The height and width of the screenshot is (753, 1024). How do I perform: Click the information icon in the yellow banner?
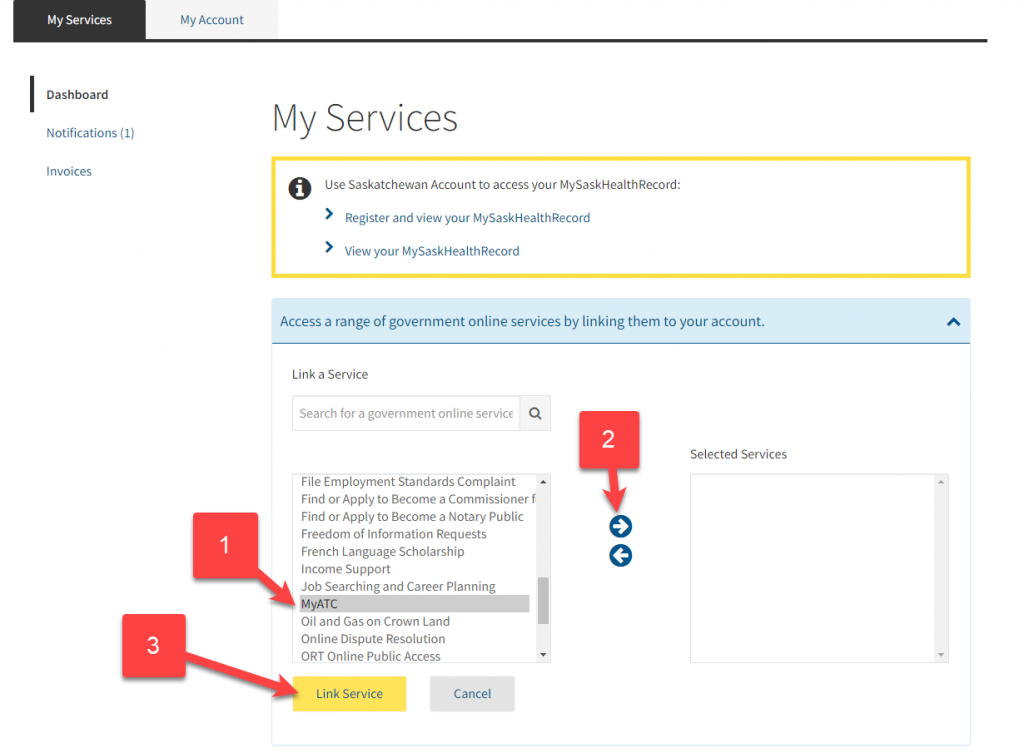point(299,188)
